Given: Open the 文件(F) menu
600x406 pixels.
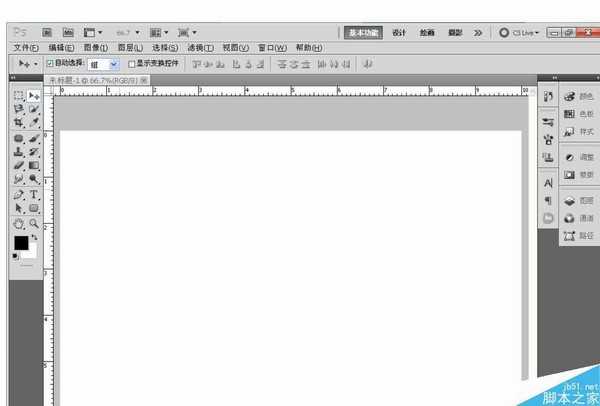Looking at the screenshot, I should tap(26, 47).
